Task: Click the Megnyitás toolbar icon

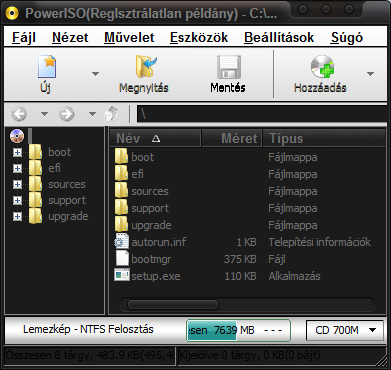Action: click(146, 67)
